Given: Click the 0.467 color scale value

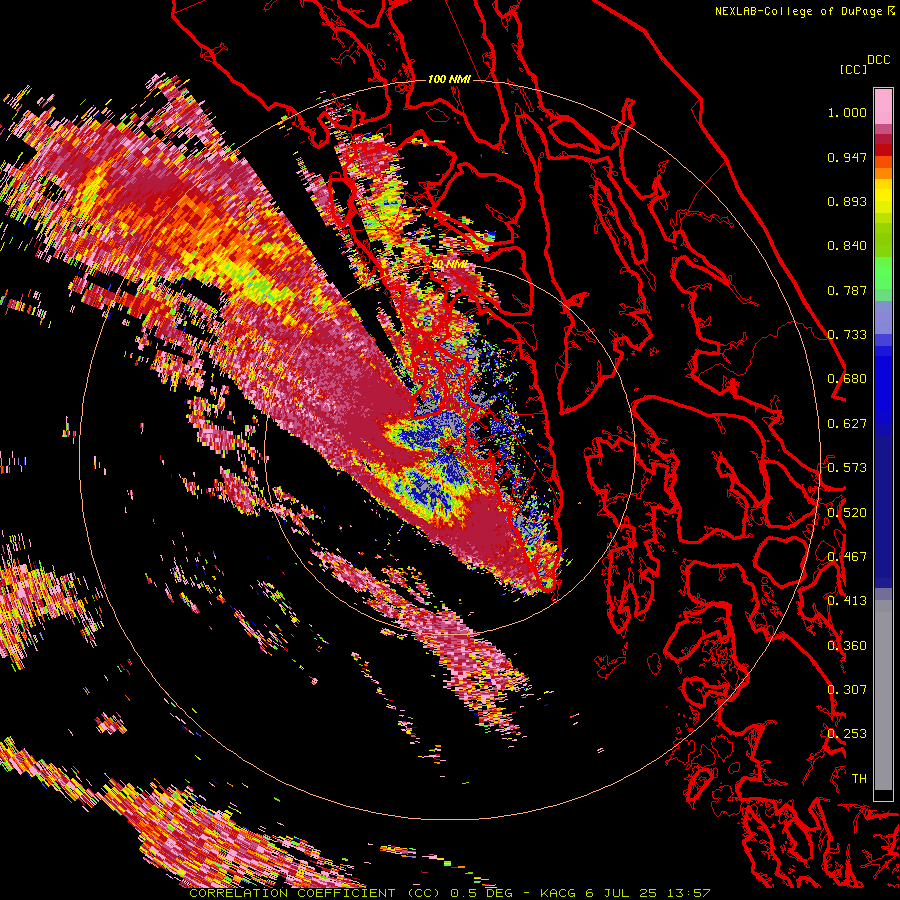Looking at the screenshot, I should click(847, 557).
